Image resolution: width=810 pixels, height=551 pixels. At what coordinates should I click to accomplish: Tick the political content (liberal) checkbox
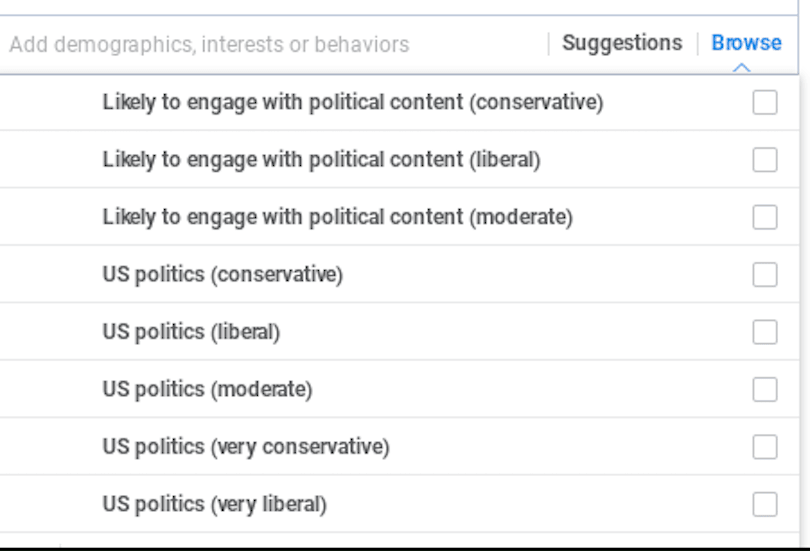(765, 160)
